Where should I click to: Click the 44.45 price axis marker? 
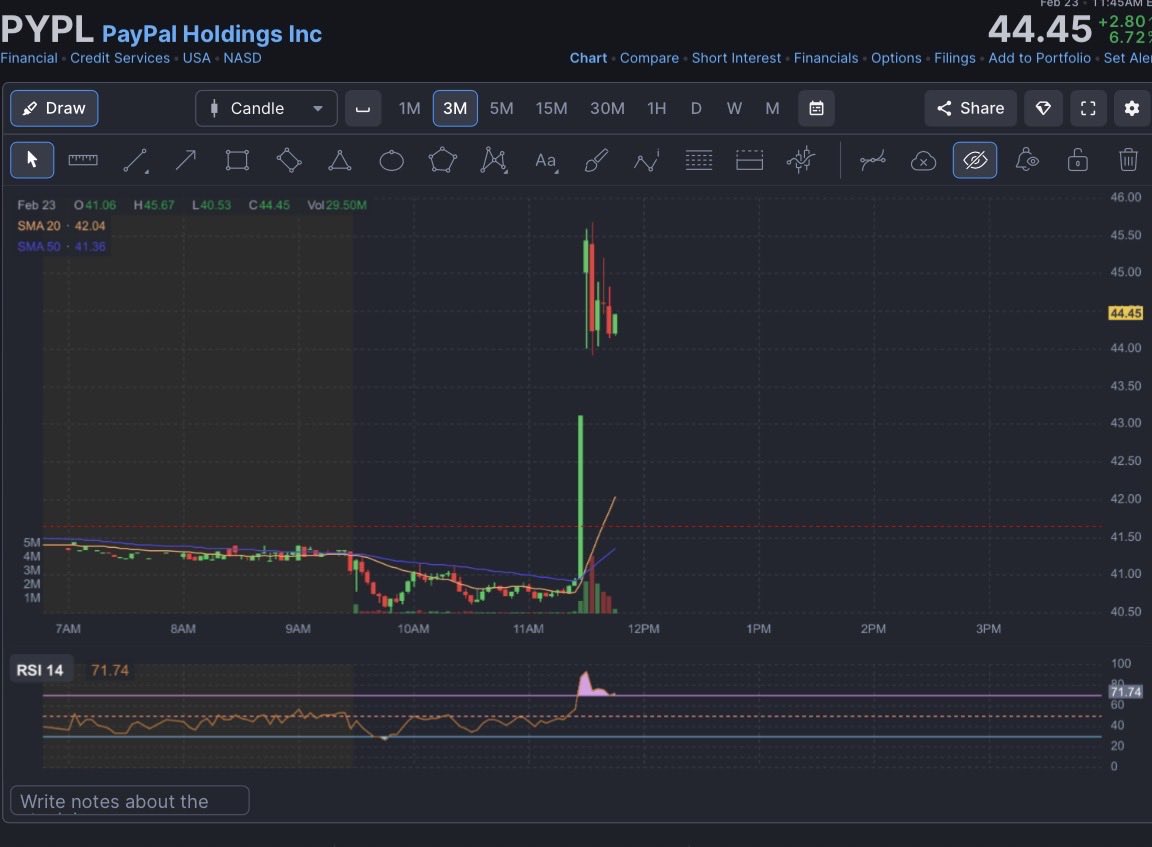pyautogui.click(x=1125, y=313)
